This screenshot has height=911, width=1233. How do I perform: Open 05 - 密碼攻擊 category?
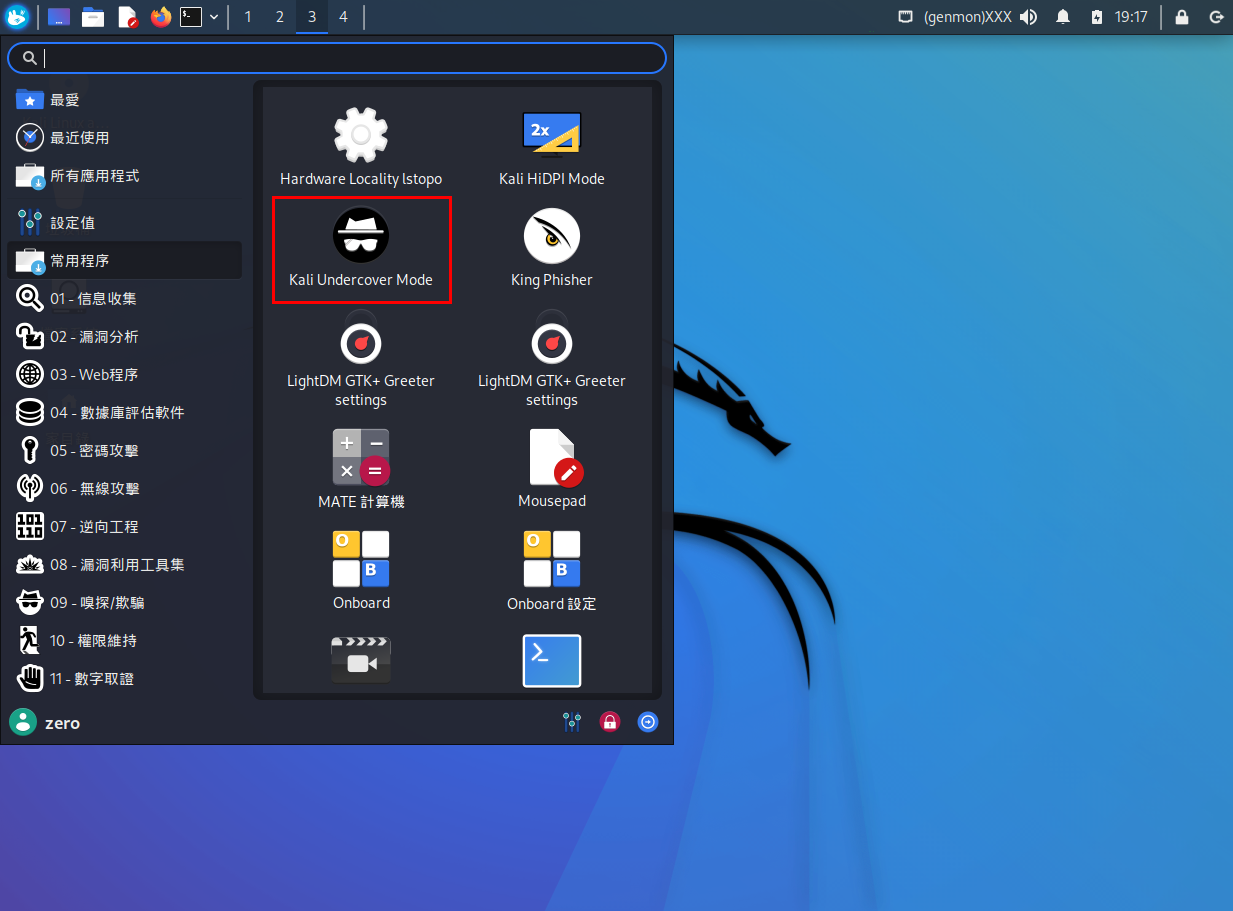point(124,451)
